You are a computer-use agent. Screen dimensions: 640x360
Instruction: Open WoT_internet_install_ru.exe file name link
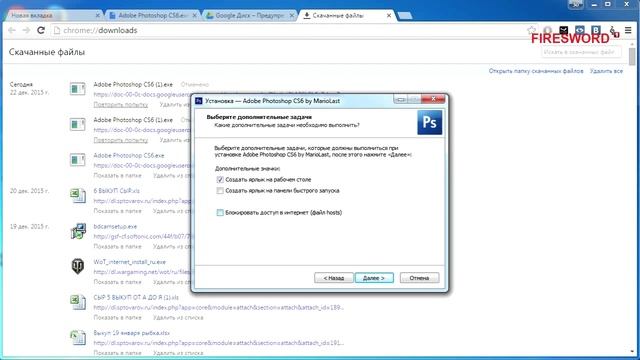click(129, 262)
